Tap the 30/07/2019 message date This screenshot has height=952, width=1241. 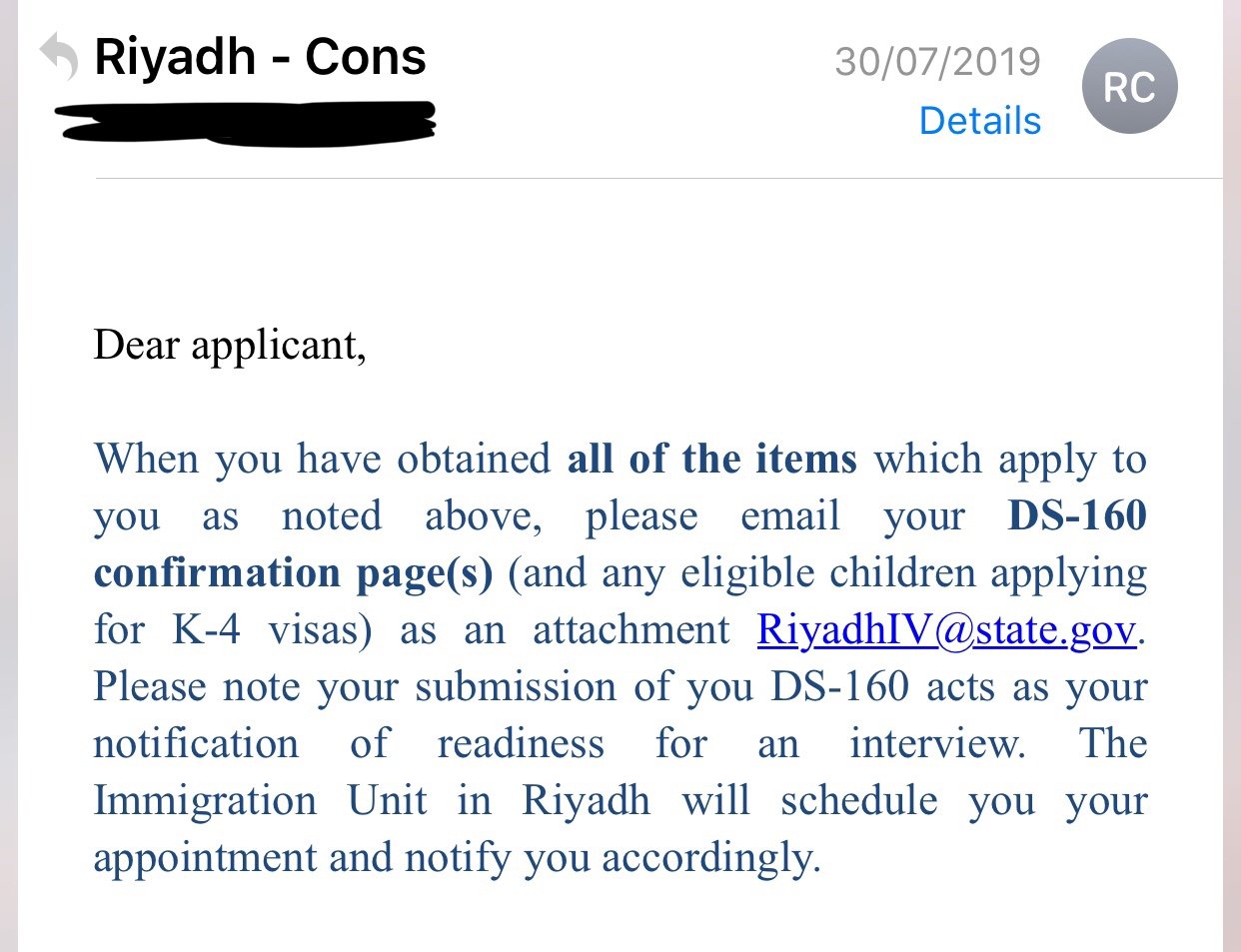click(937, 62)
